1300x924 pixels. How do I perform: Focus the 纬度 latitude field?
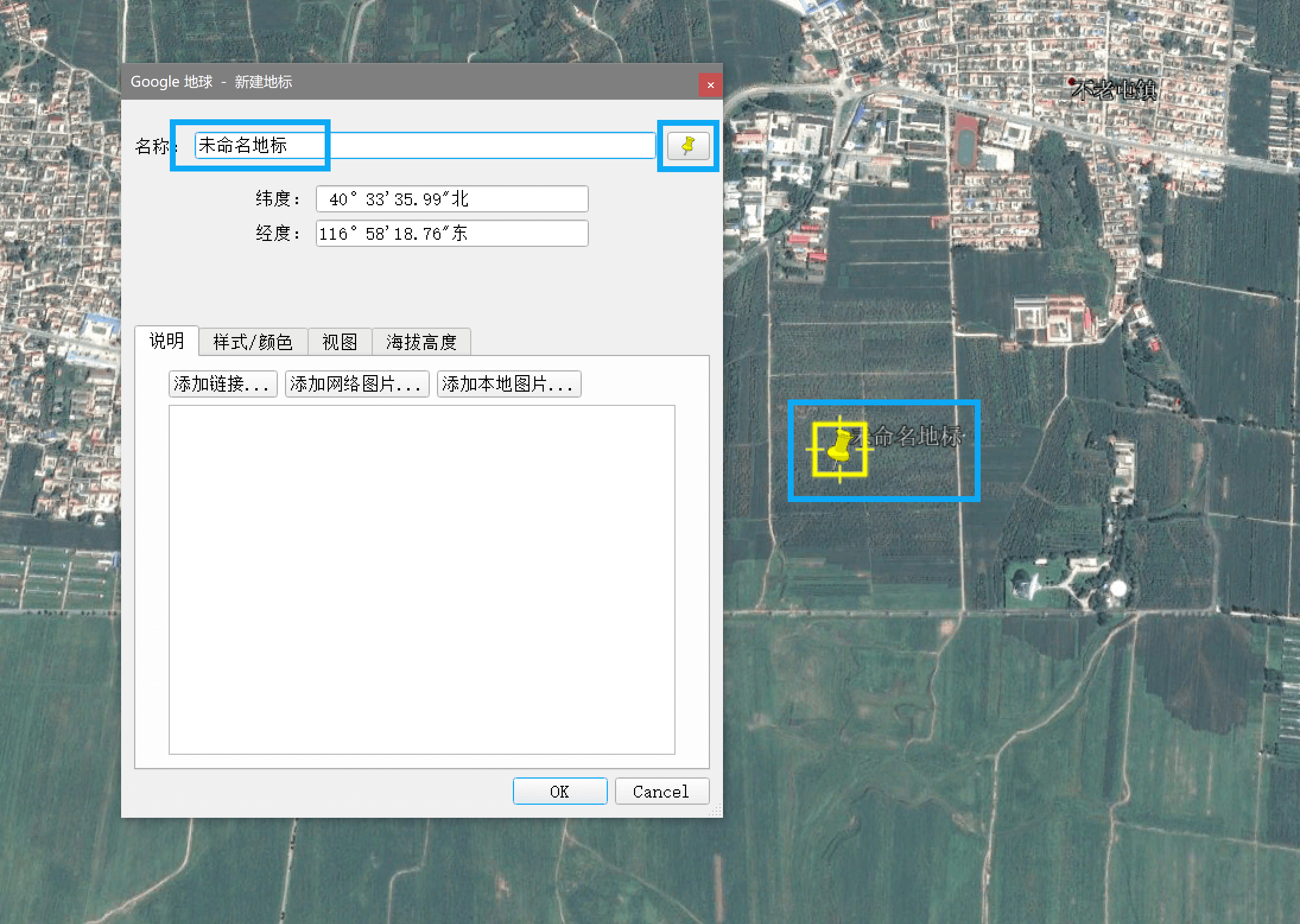click(x=451, y=199)
